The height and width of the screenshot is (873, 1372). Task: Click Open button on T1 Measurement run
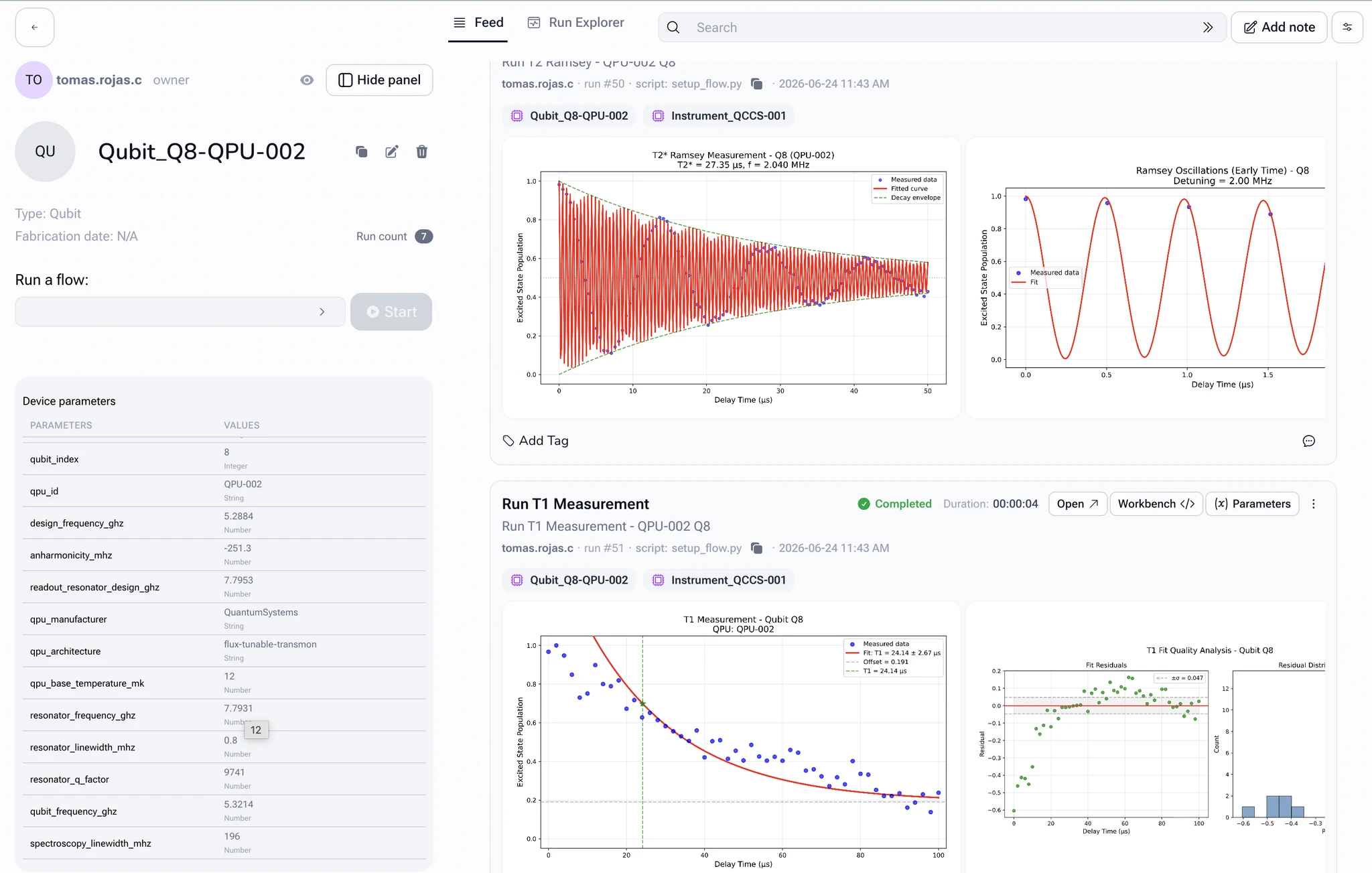coord(1078,504)
